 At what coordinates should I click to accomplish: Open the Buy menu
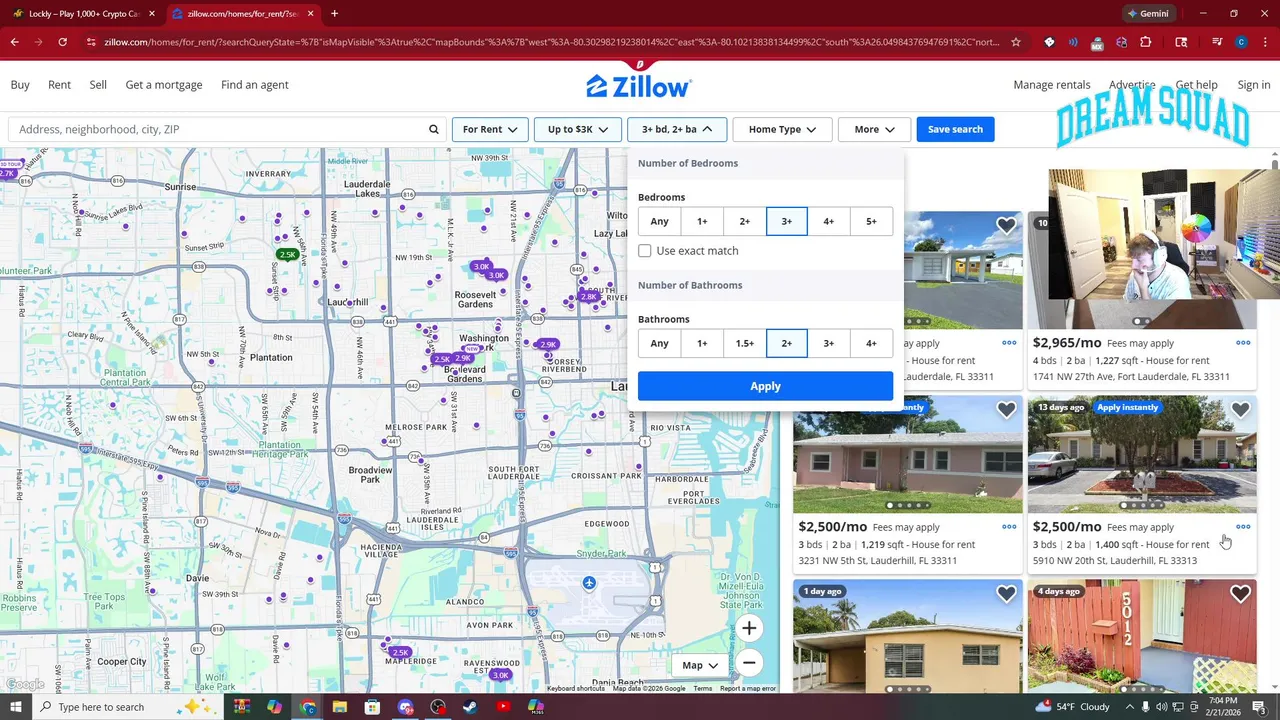[20, 85]
